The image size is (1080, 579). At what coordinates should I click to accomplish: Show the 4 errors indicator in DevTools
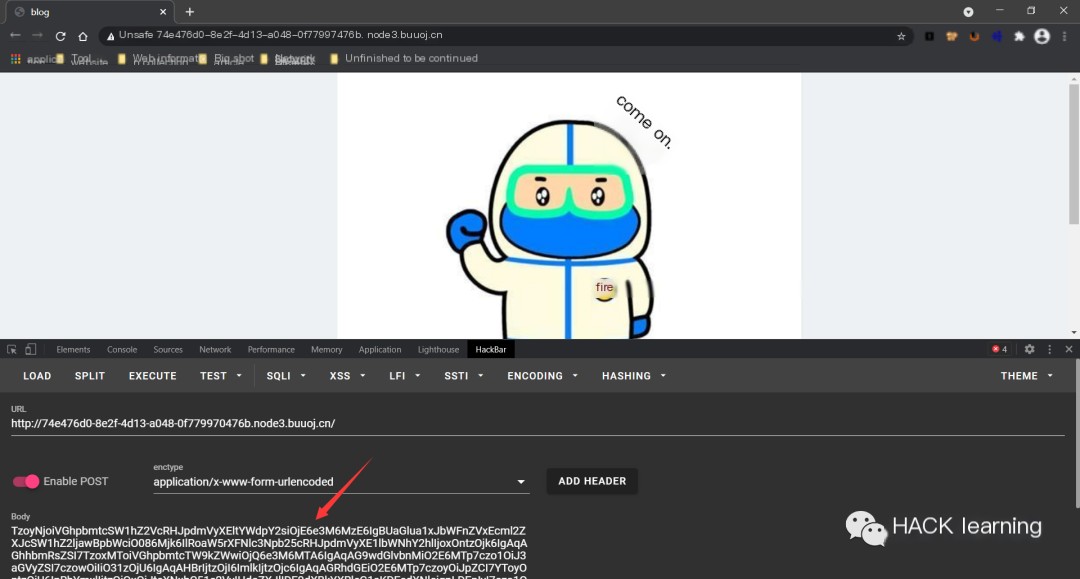pos(999,349)
